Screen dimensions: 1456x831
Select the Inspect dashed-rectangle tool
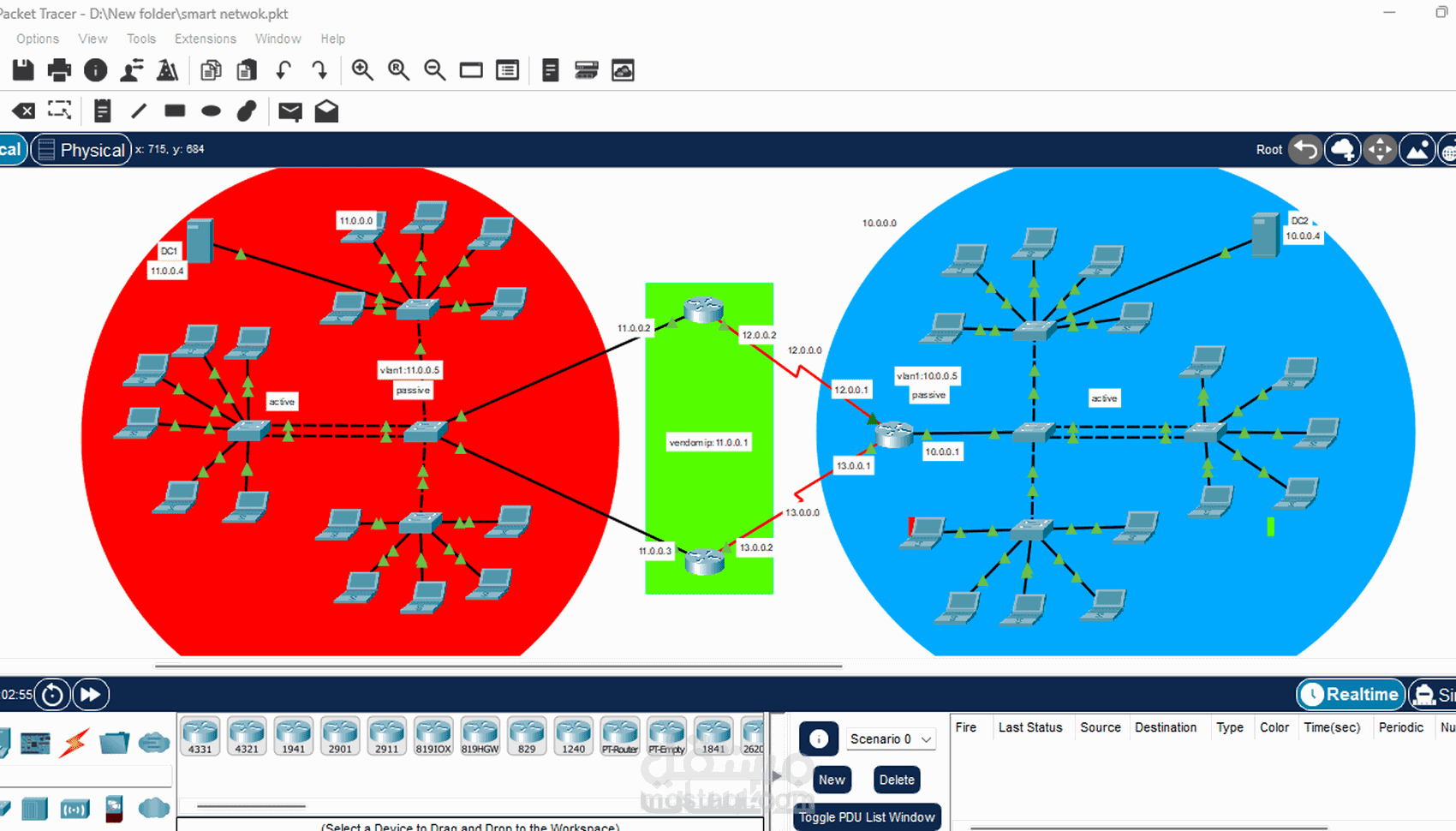pos(59,110)
